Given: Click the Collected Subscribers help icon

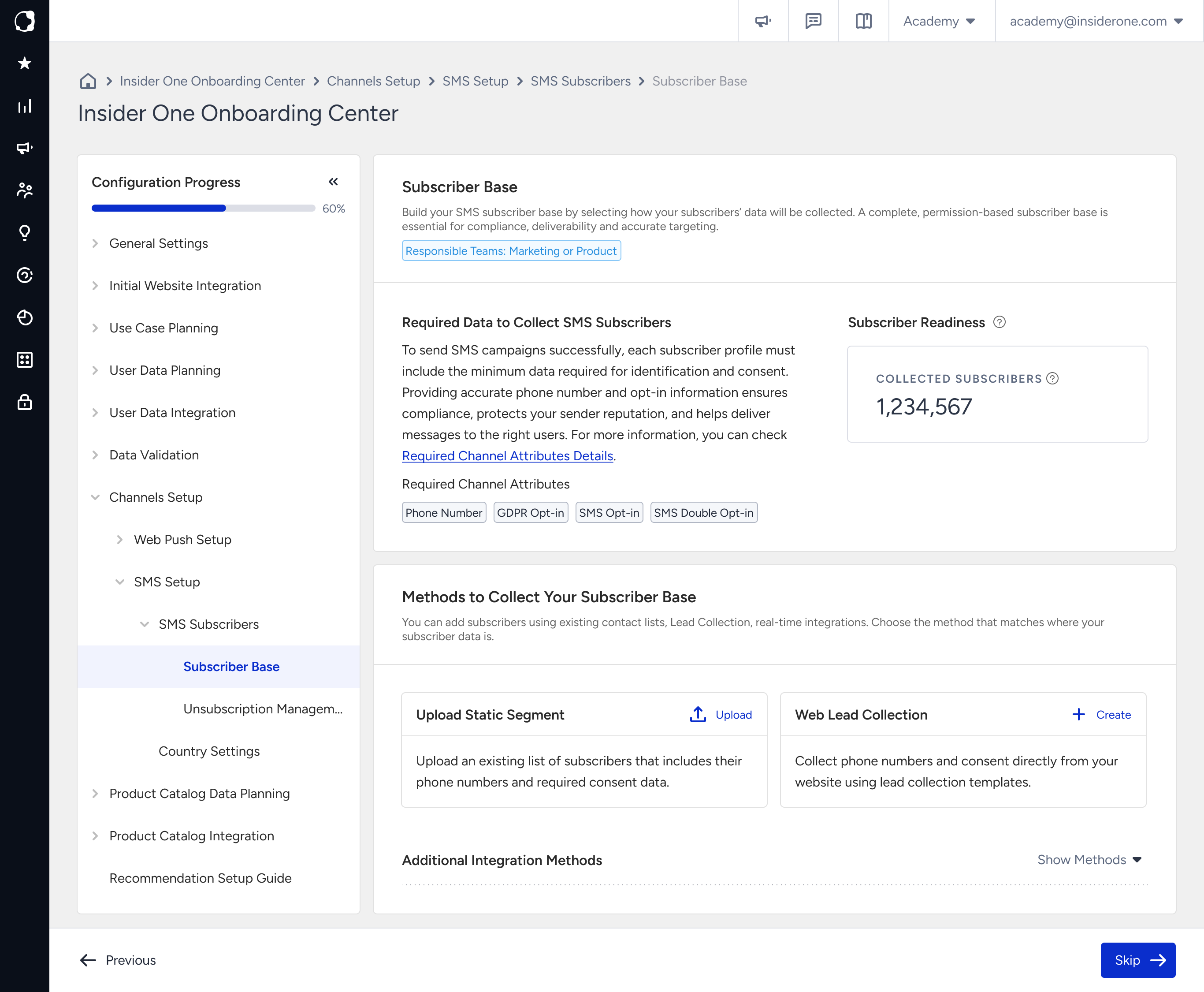Looking at the screenshot, I should tap(1053, 378).
